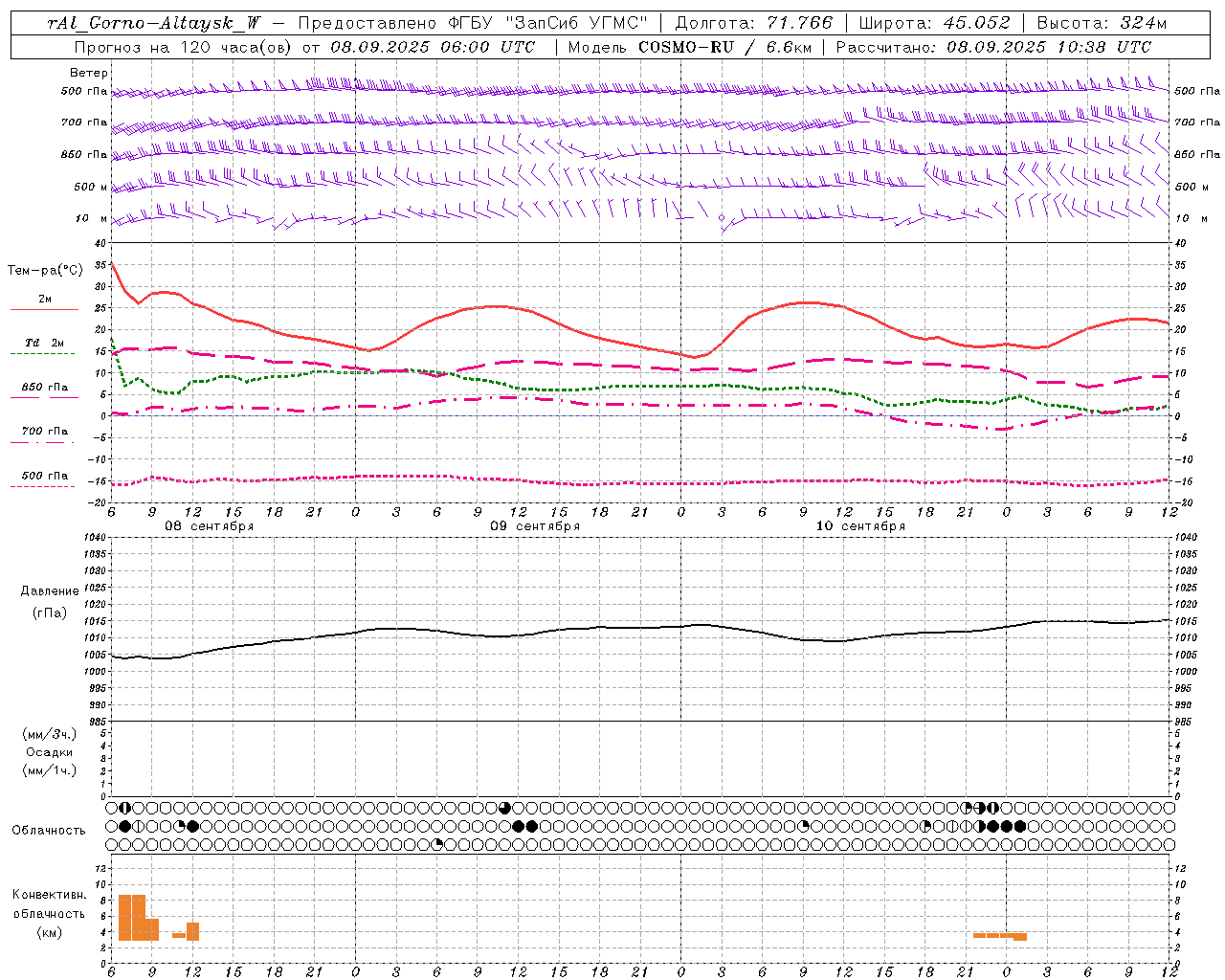Click the orange convective bar near 10 Sept midnight
This screenshot has width=1225, height=980.
coord(1000,935)
